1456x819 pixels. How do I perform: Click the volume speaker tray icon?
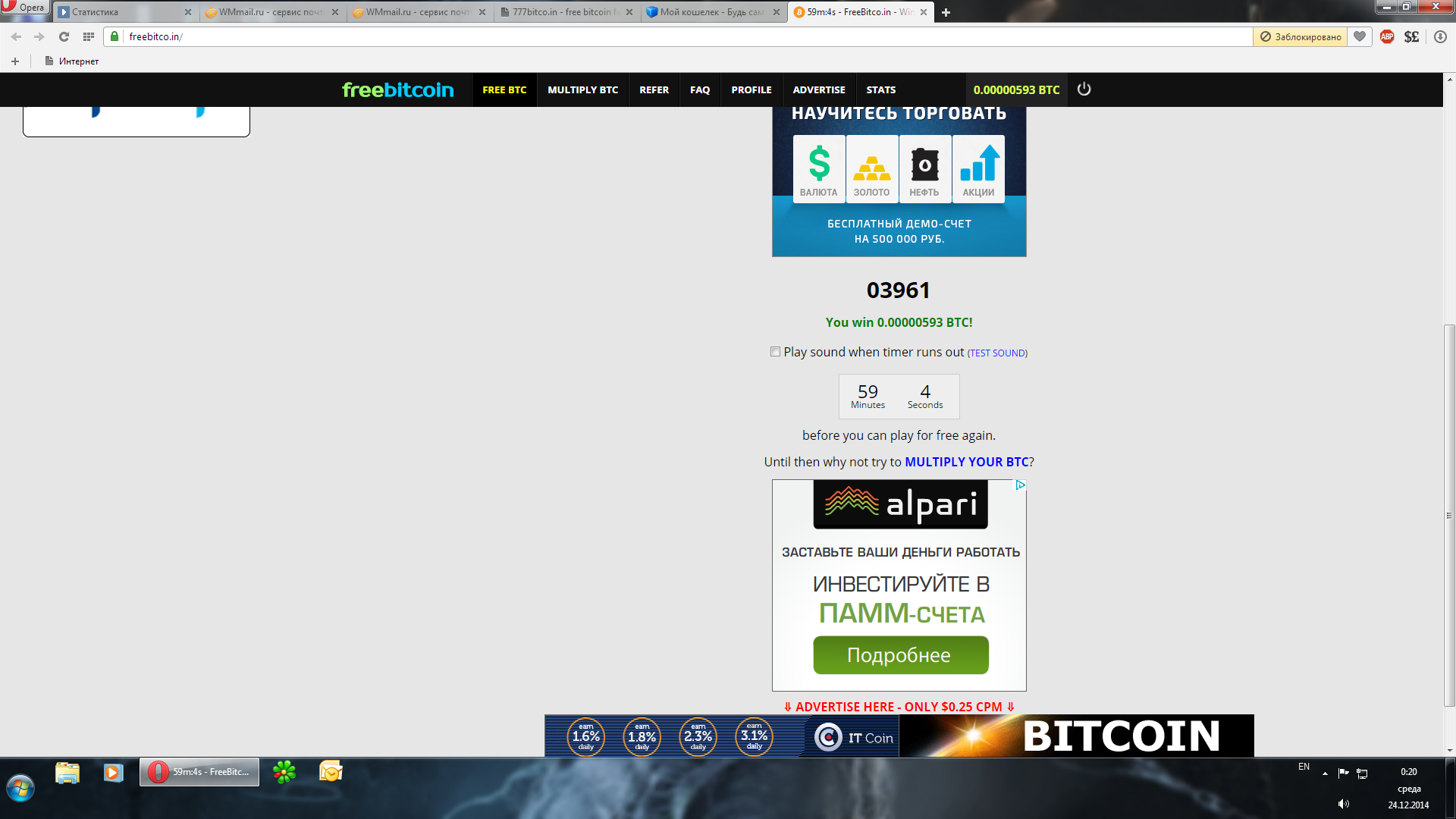click(1344, 804)
